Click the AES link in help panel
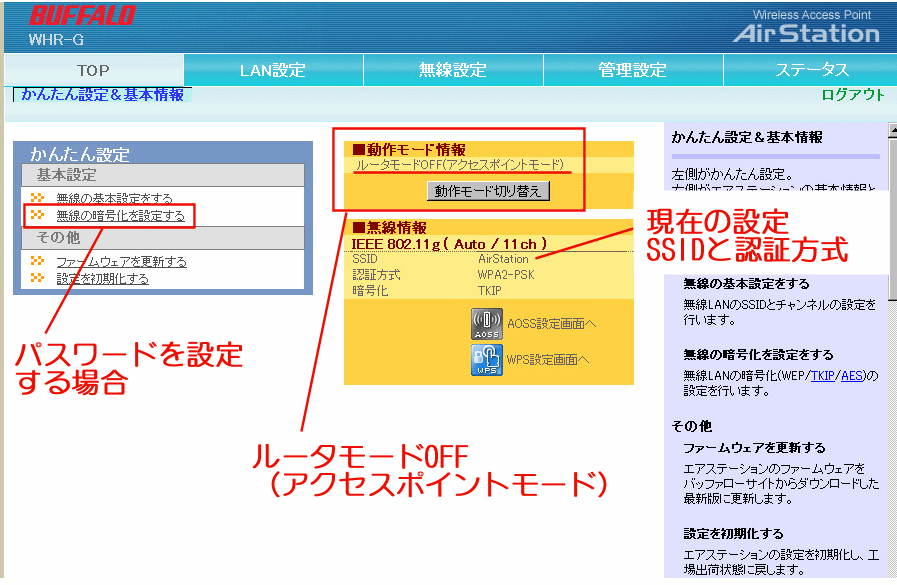897x585 pixels. pos(851,376)
